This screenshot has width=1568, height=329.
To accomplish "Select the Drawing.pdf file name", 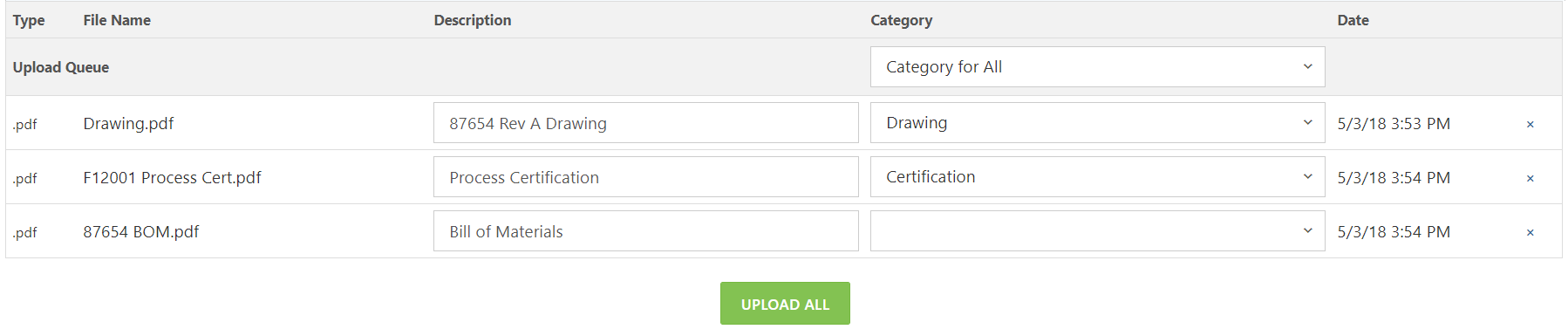I will [128, 124].
